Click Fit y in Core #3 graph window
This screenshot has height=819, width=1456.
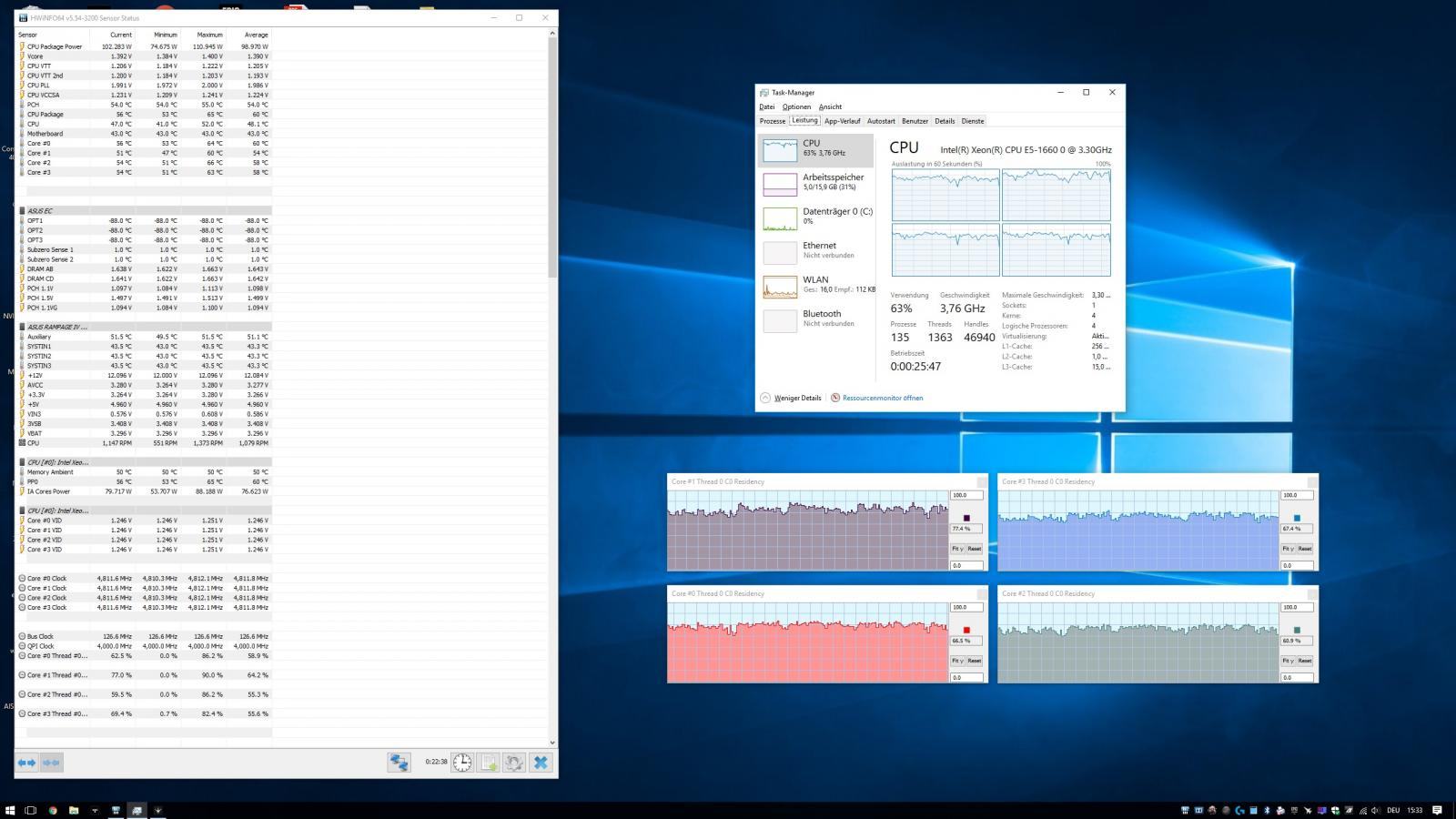[x=1288, y=549]
